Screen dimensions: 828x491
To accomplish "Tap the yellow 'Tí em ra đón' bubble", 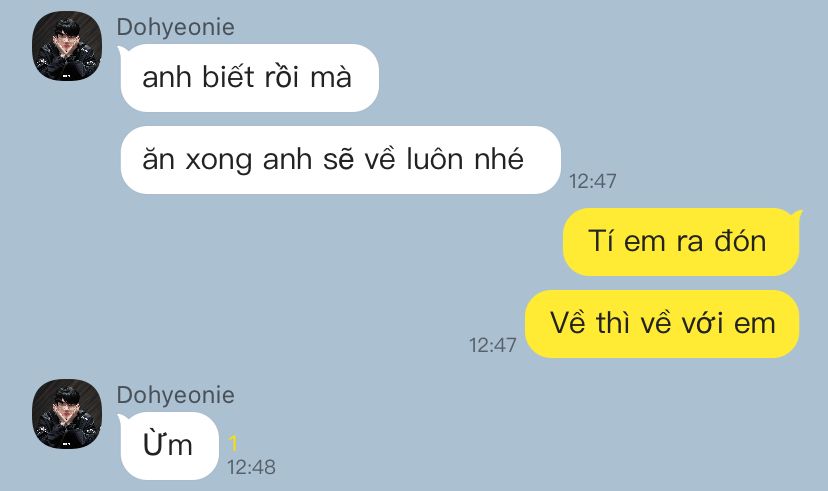I will point(681,242).
